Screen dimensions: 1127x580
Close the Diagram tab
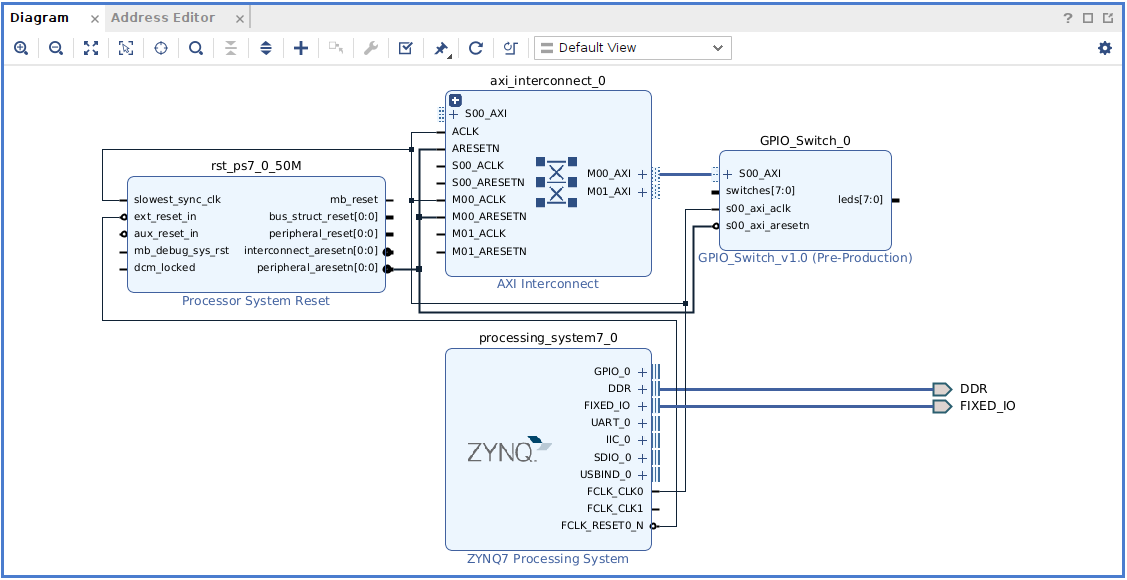(94, 19)
